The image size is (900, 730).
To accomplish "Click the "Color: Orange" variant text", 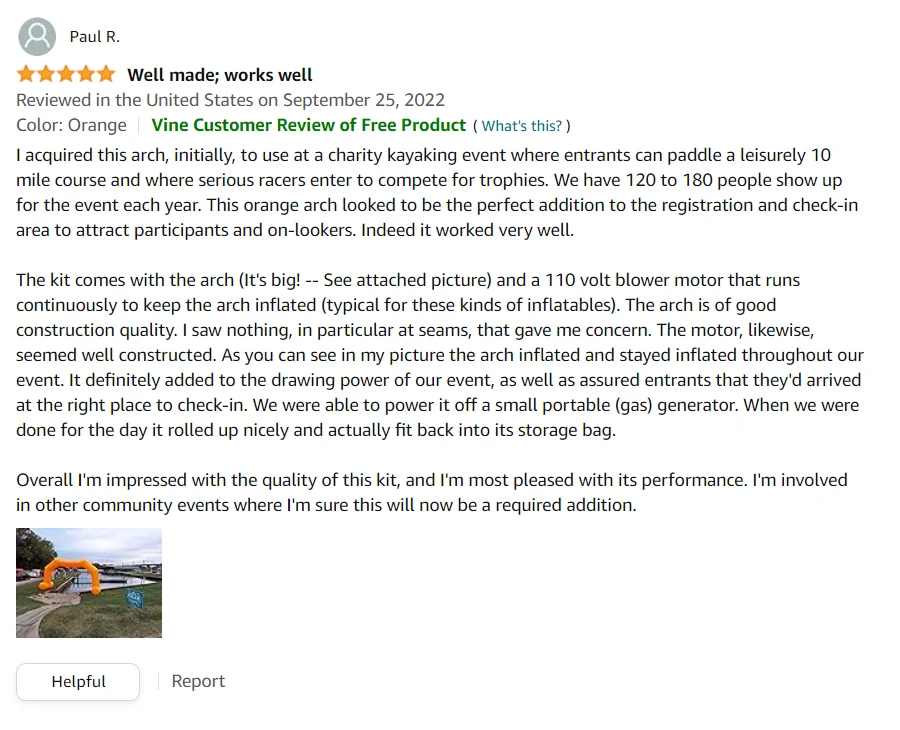I will 71,125.
